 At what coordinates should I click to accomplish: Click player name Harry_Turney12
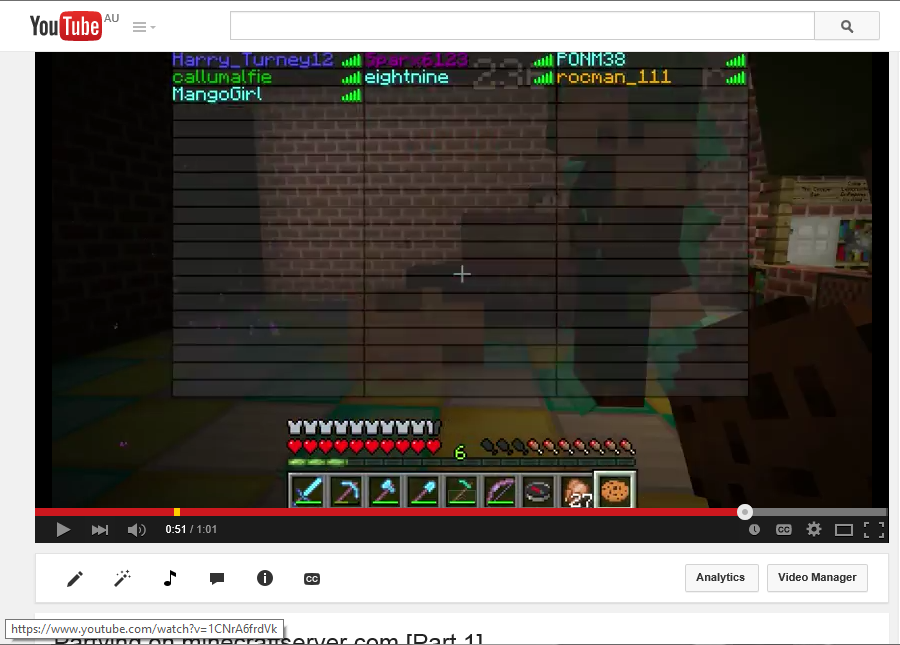[x=253, y=60]
